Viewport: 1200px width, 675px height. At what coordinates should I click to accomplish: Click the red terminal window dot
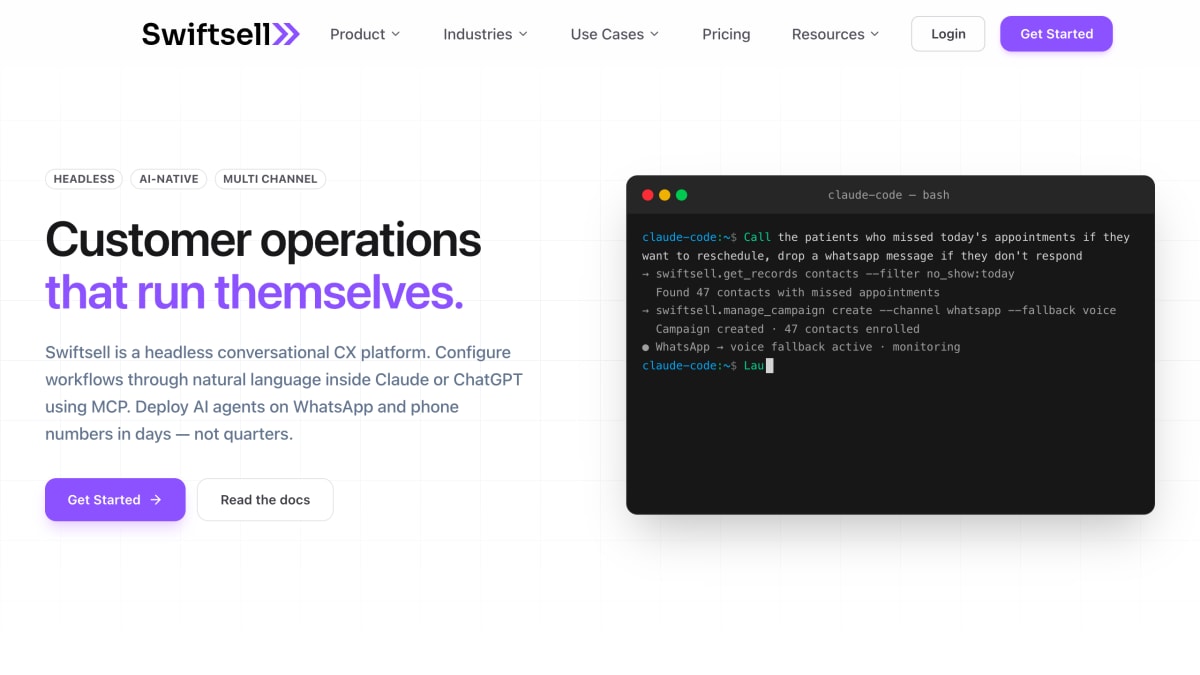click(x=648, y=195)
